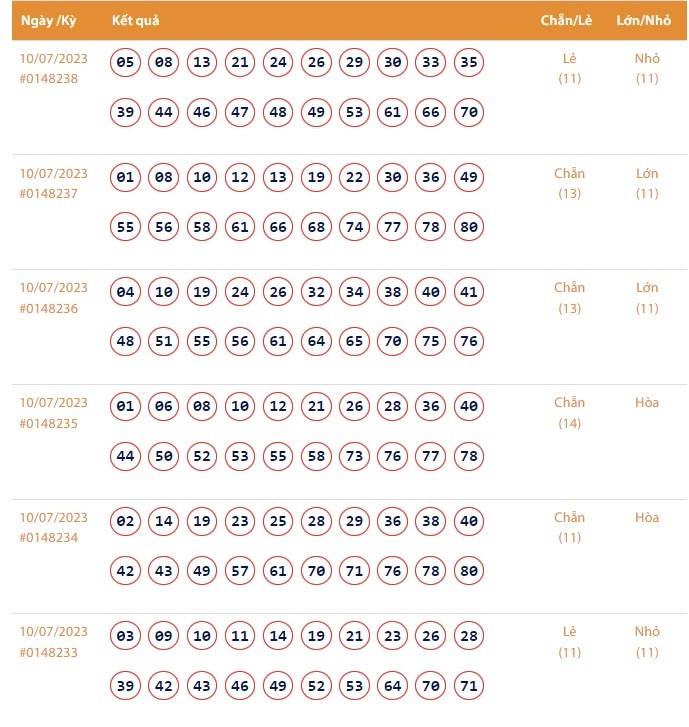The height and width of the screenshot is (727, 689).
Task: Click ball 02 in draw #0148234
Action: click(125, 521)
